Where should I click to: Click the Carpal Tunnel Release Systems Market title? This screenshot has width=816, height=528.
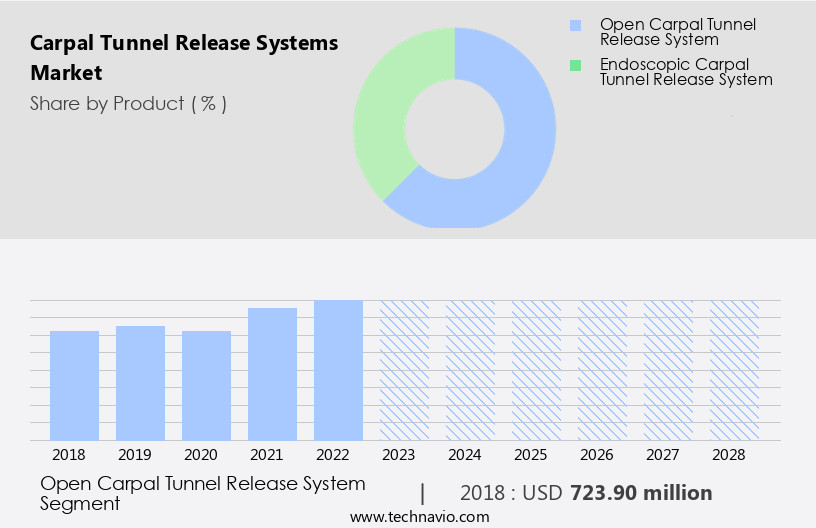click(184, 58)
